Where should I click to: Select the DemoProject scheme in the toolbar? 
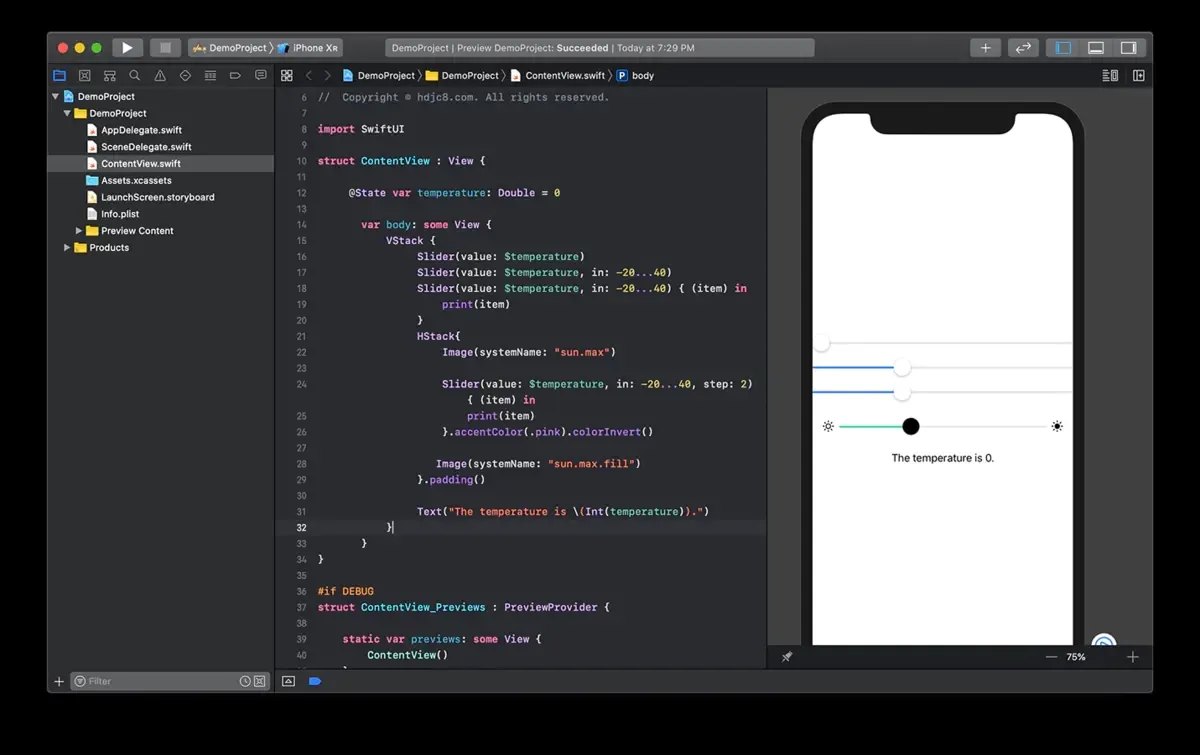[x=230, y=47]
